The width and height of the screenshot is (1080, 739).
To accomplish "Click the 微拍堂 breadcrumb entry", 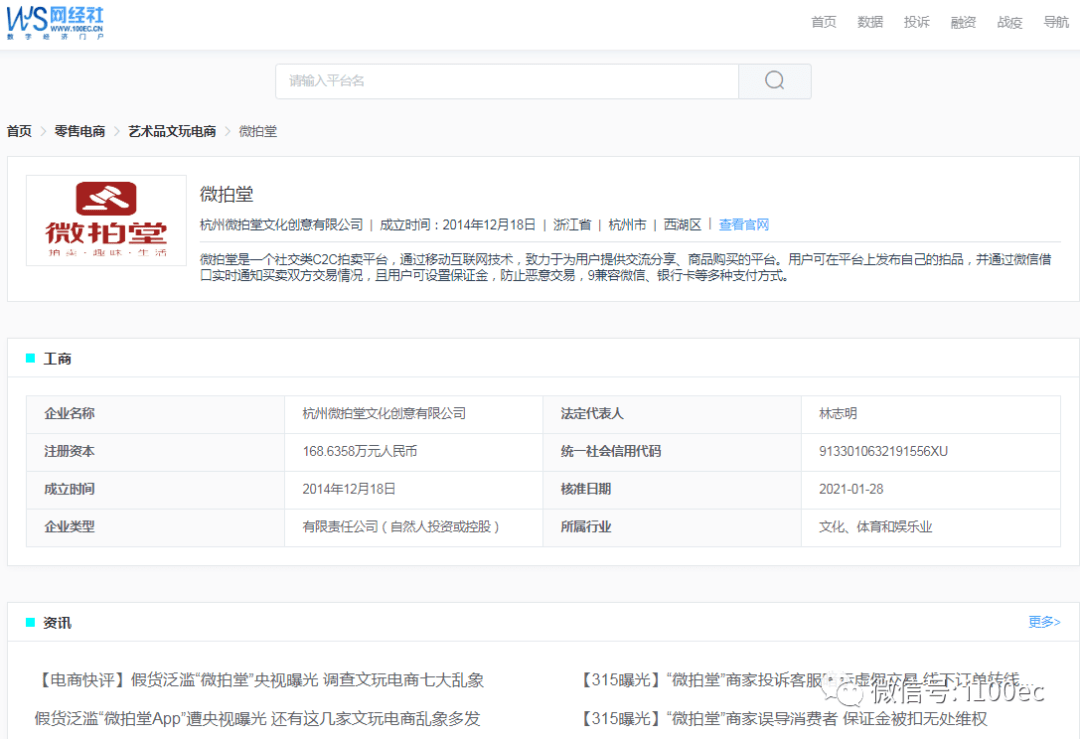I will tap(257, 131).
